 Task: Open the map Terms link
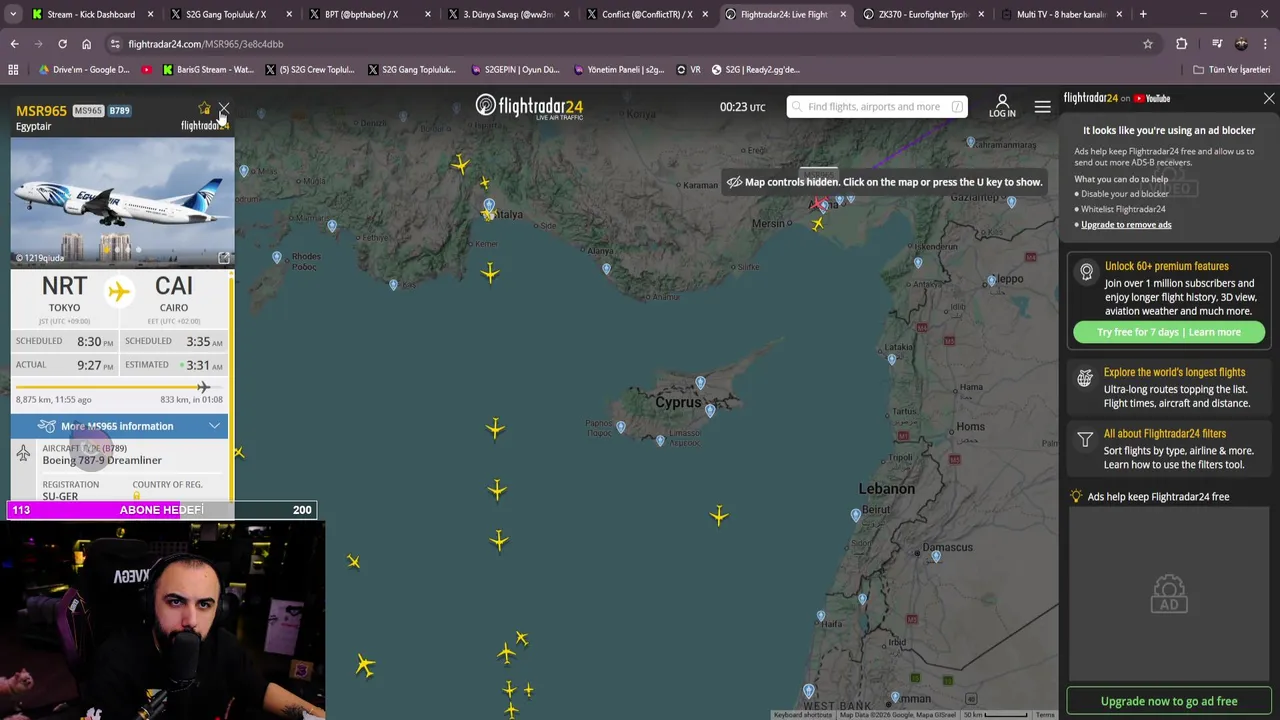click(1045, 715)
